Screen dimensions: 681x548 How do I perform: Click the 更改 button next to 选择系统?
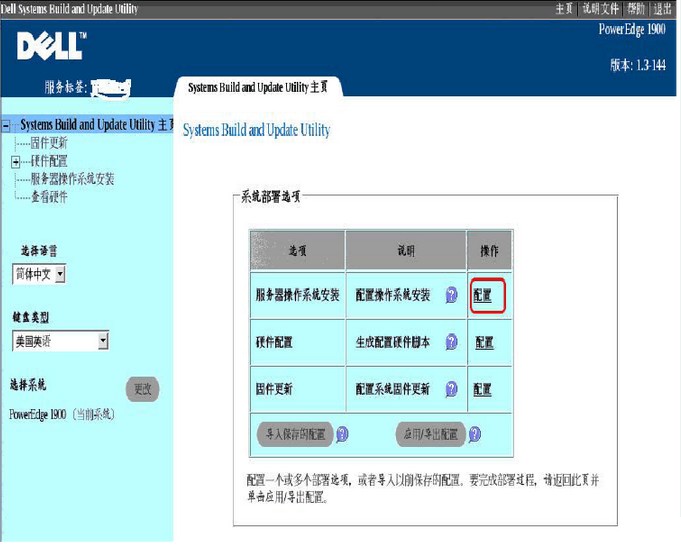pos(142,389)
